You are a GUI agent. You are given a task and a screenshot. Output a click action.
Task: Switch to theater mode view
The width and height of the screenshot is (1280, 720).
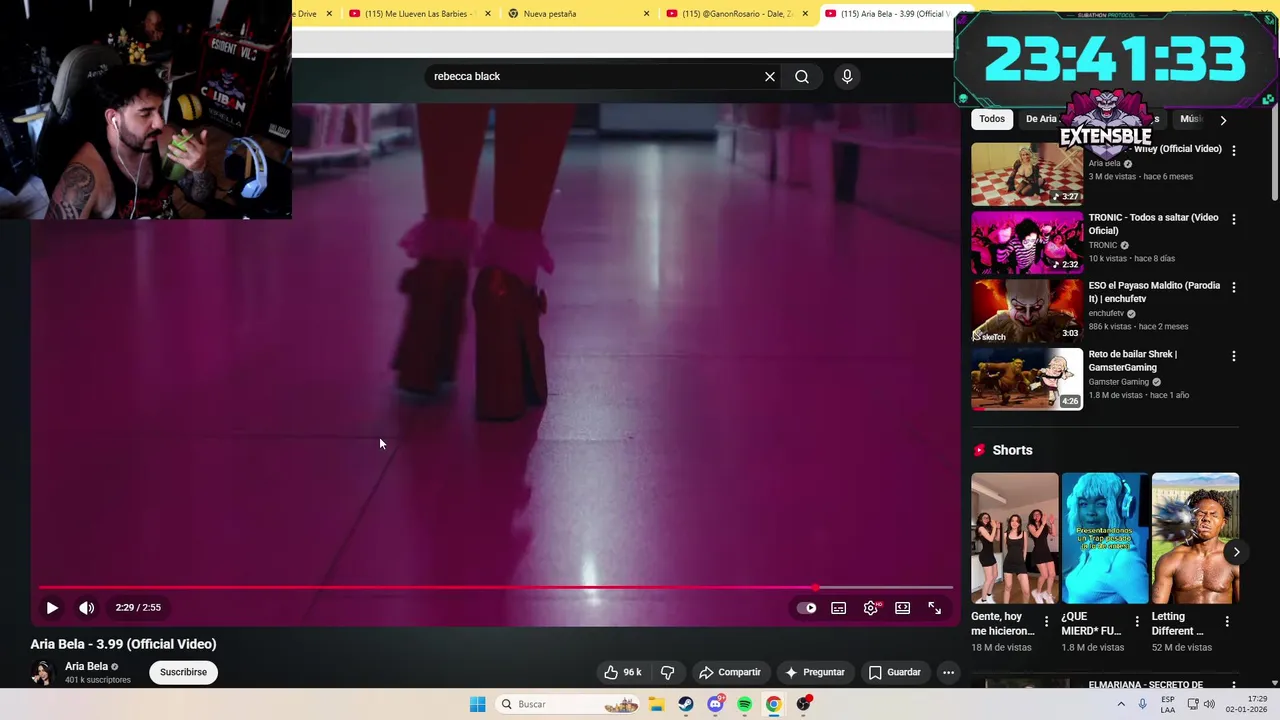click(903, 608)
